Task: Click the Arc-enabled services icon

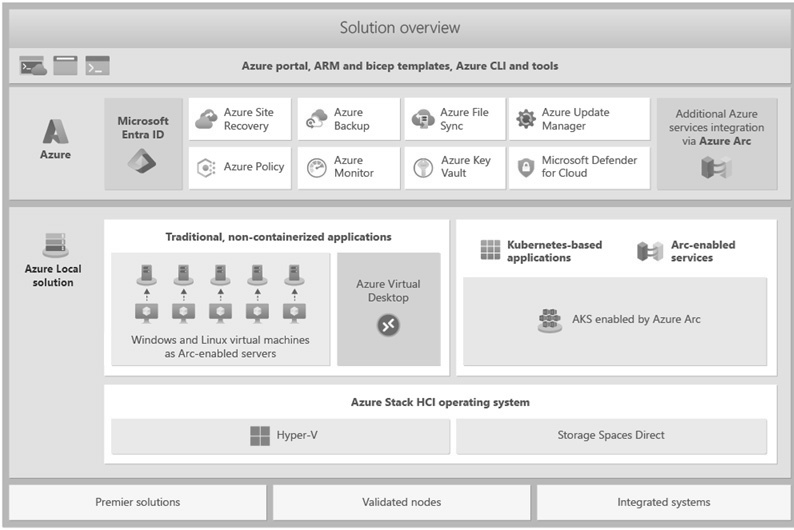Action: (650, 251)
